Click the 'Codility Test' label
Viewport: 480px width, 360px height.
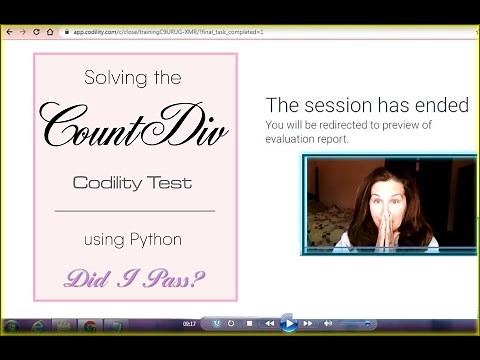point(132,183)
